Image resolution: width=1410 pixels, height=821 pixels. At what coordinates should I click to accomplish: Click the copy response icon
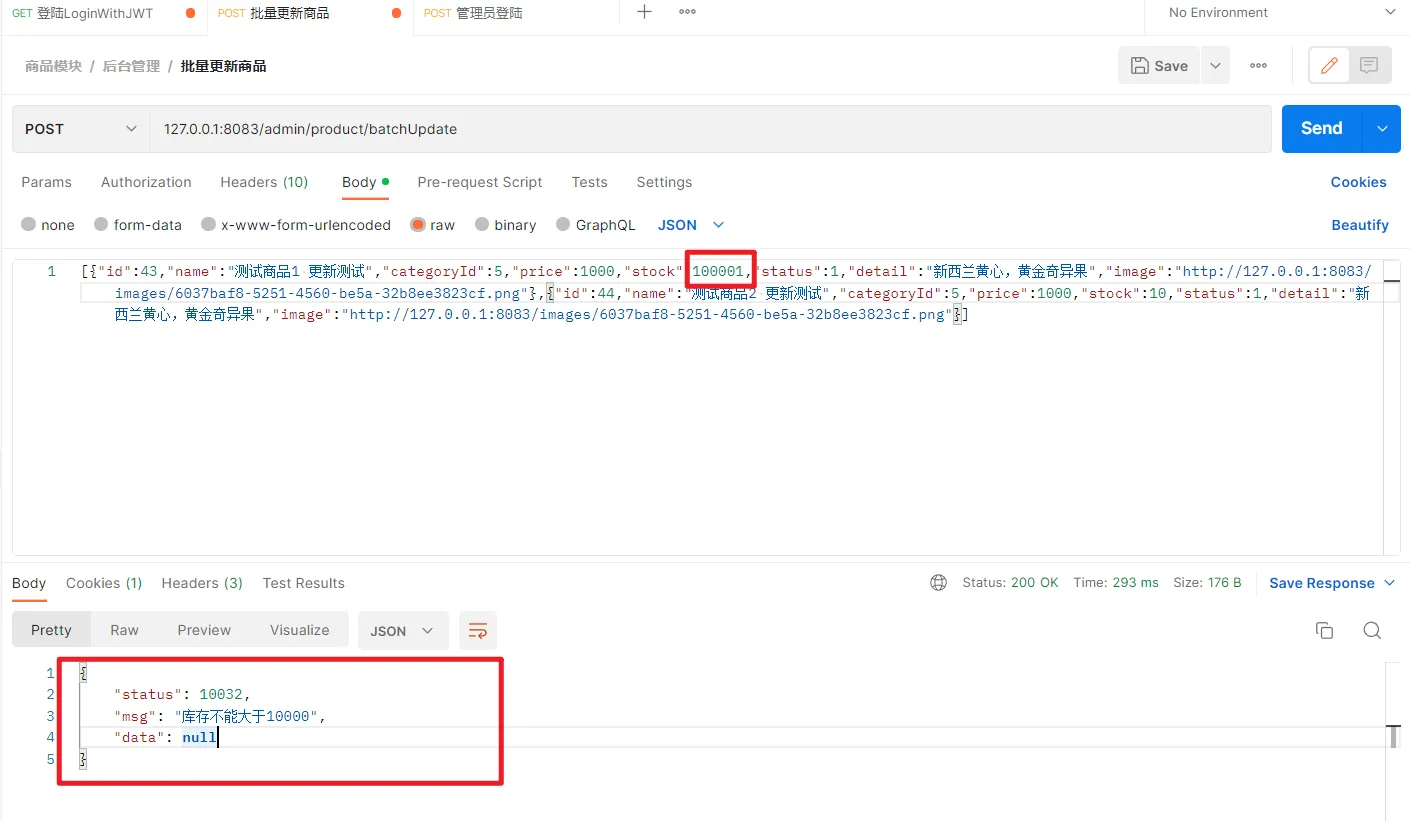(1324, 630)
